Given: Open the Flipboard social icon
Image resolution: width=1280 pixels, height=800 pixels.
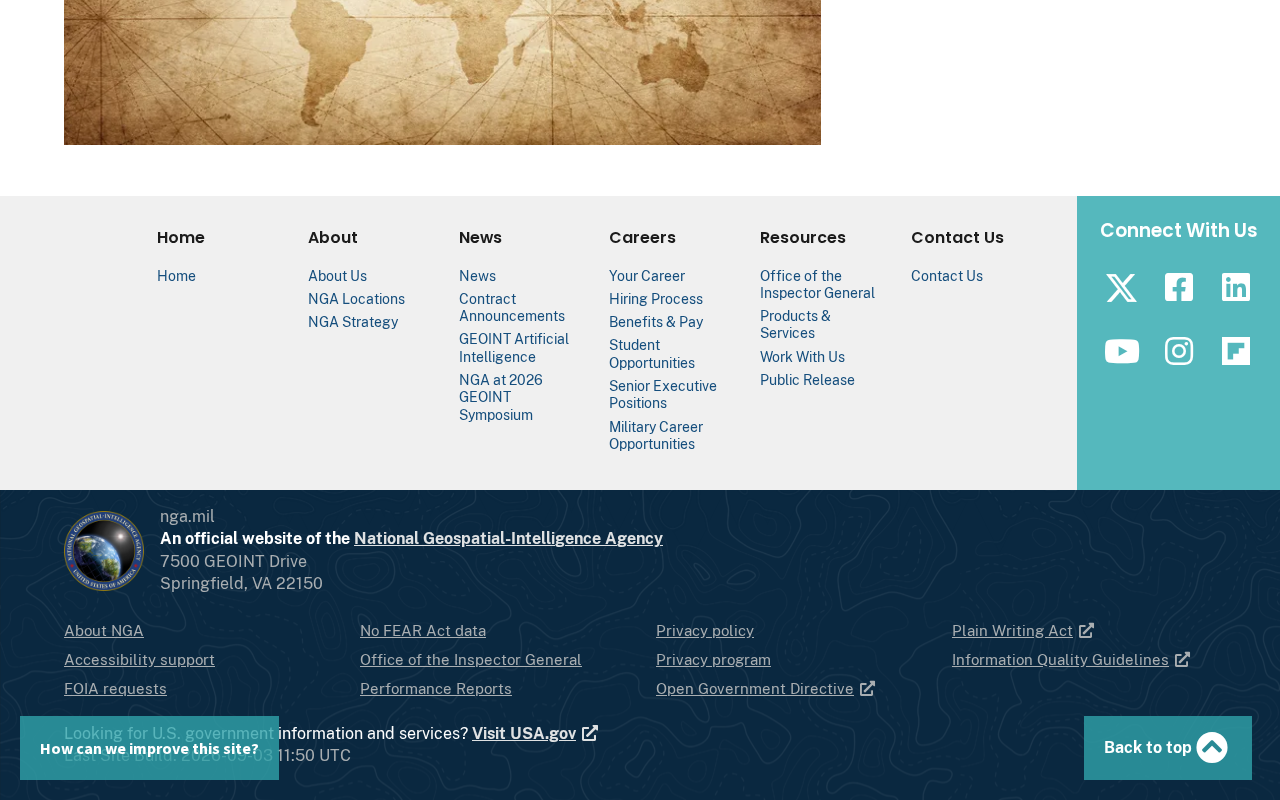Looking at the screenshot, I should [x=1236, y=351].
